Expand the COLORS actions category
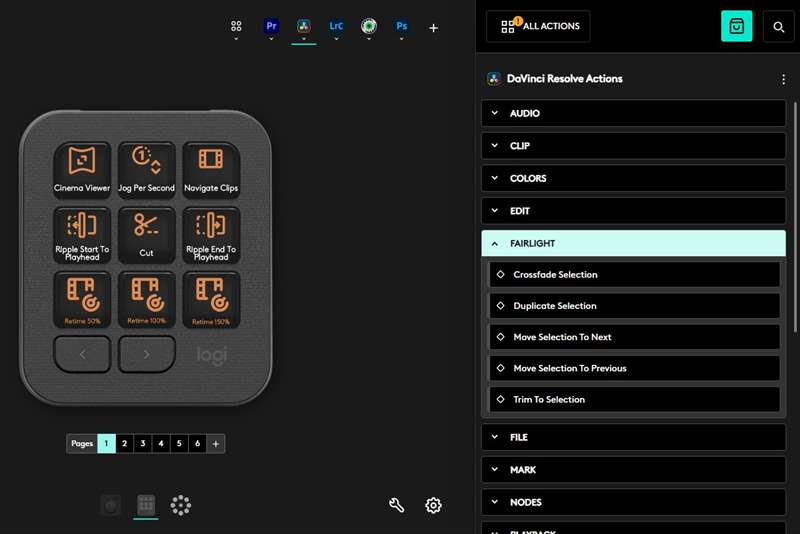The image size is (800, 534). tap(633, 179)
